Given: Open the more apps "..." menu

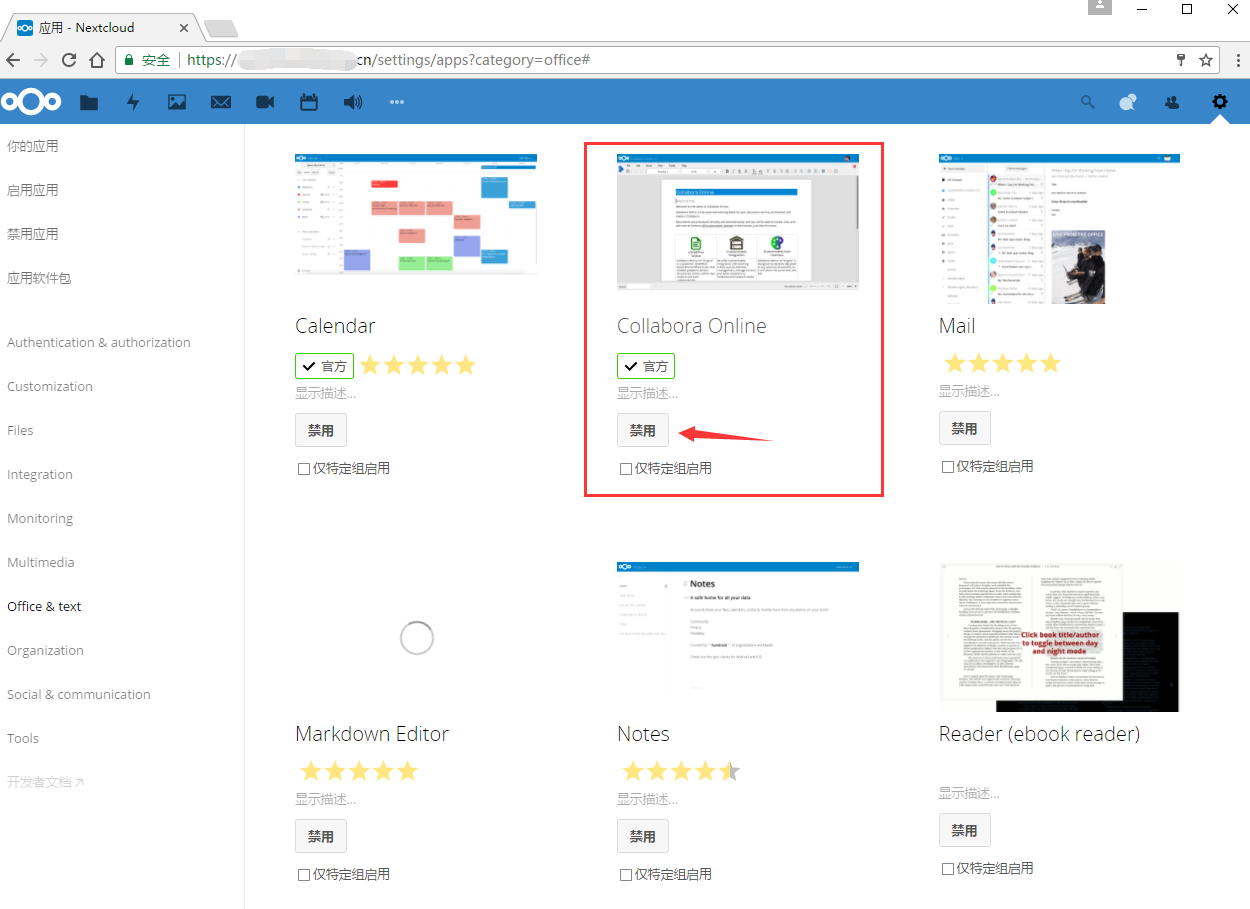Looking at the screenshot, I should [397, 101].
